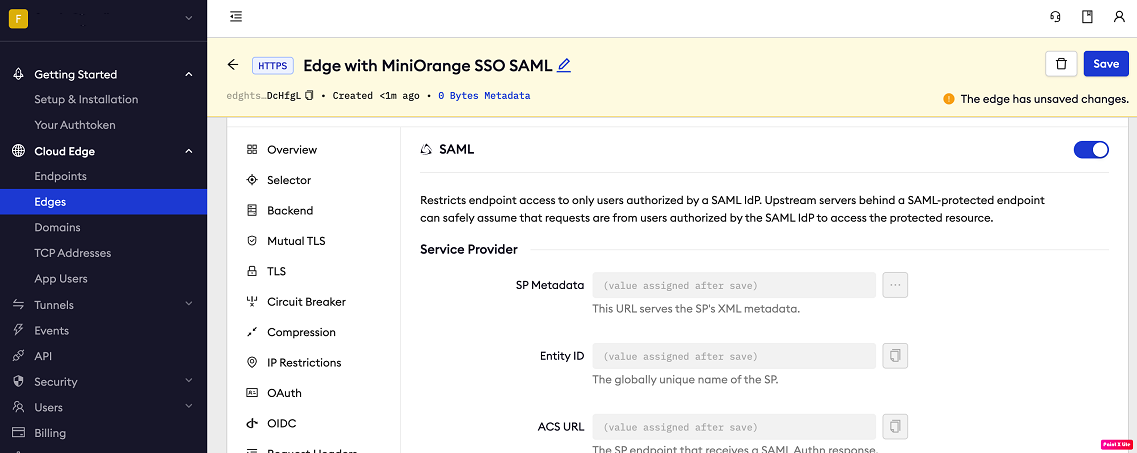Disable the SAML toggle switch
The width and height of the screenshot is (1137, 453).
coord(1091,149)
